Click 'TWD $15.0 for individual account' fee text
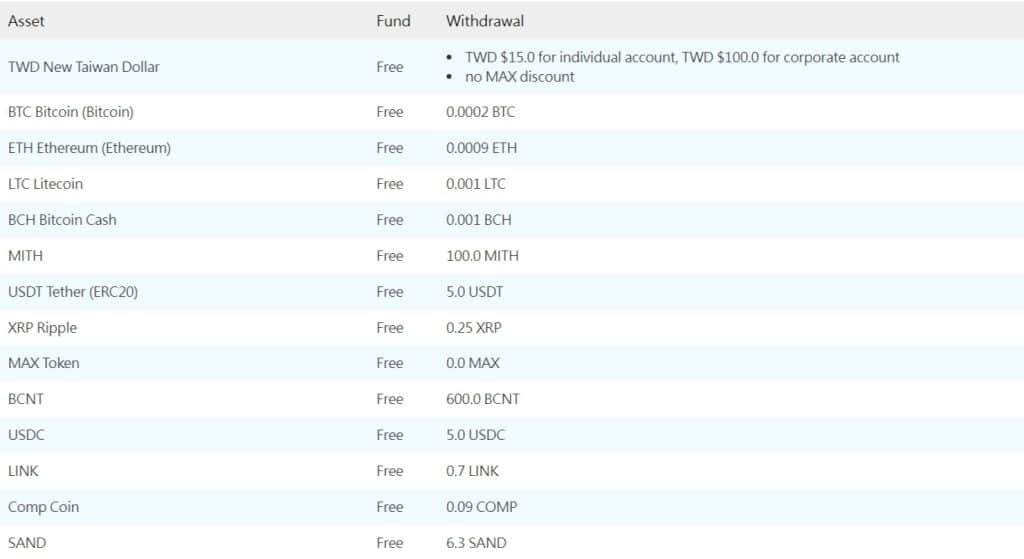Screen dimensions: 1024x559 point(570,57)
